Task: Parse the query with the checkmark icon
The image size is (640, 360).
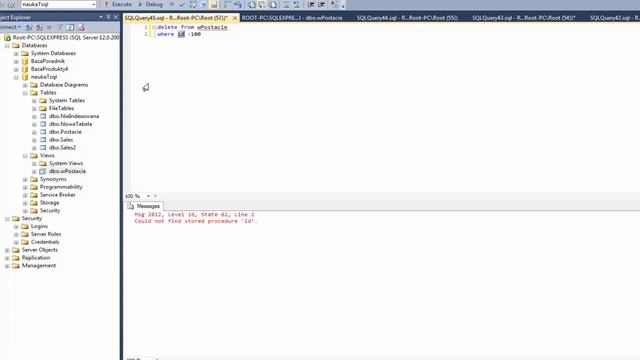Action: (182, 4)
